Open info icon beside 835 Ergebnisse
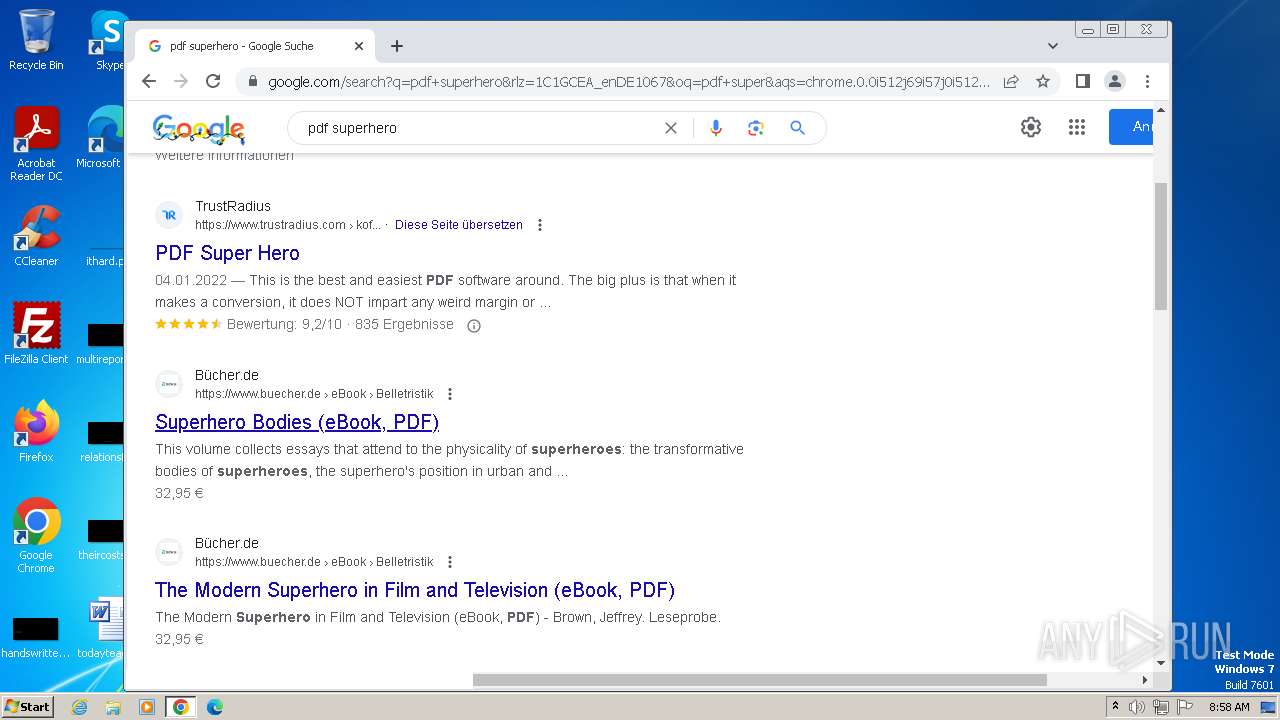1280x720 pixels. (474, 325)
